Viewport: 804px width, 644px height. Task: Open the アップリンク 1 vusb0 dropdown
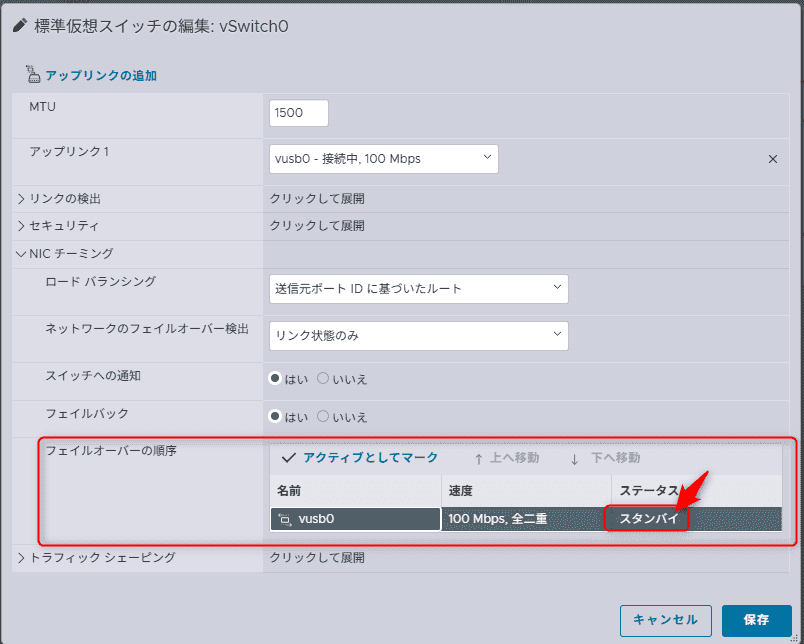[384, 159]
